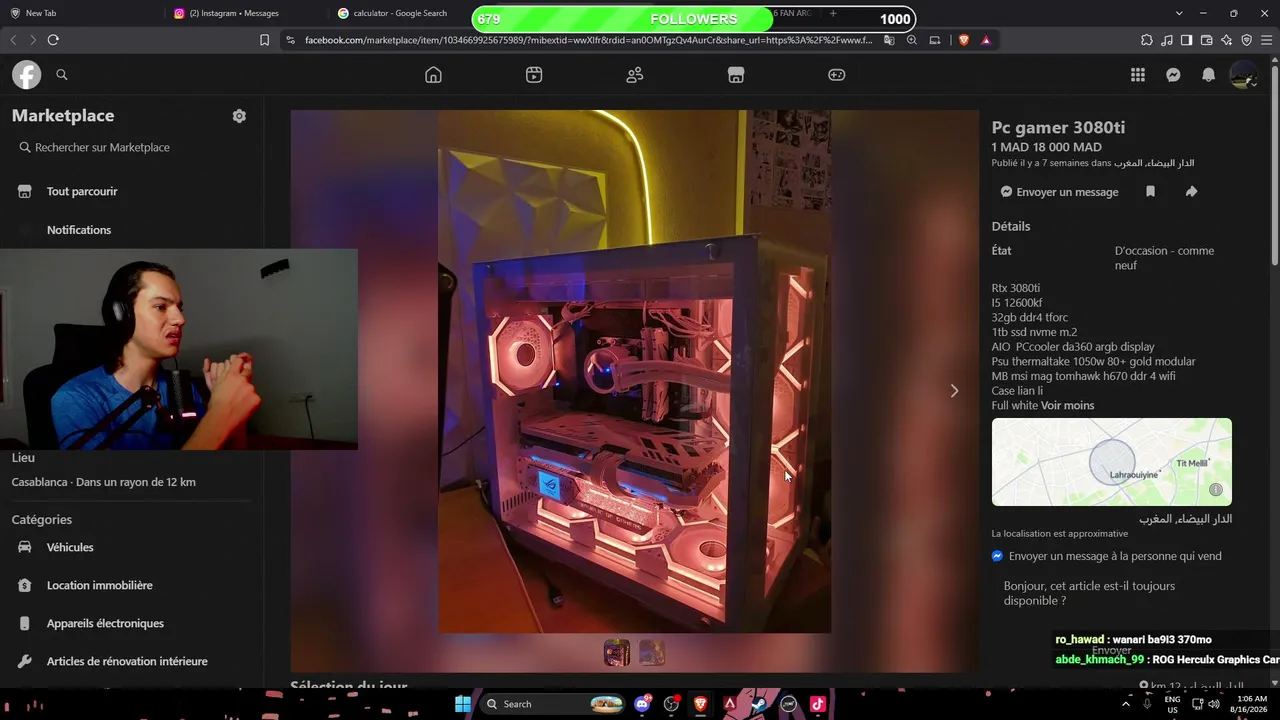
Task: Show hidden system tray icons
Action: tap(1126, 704)
